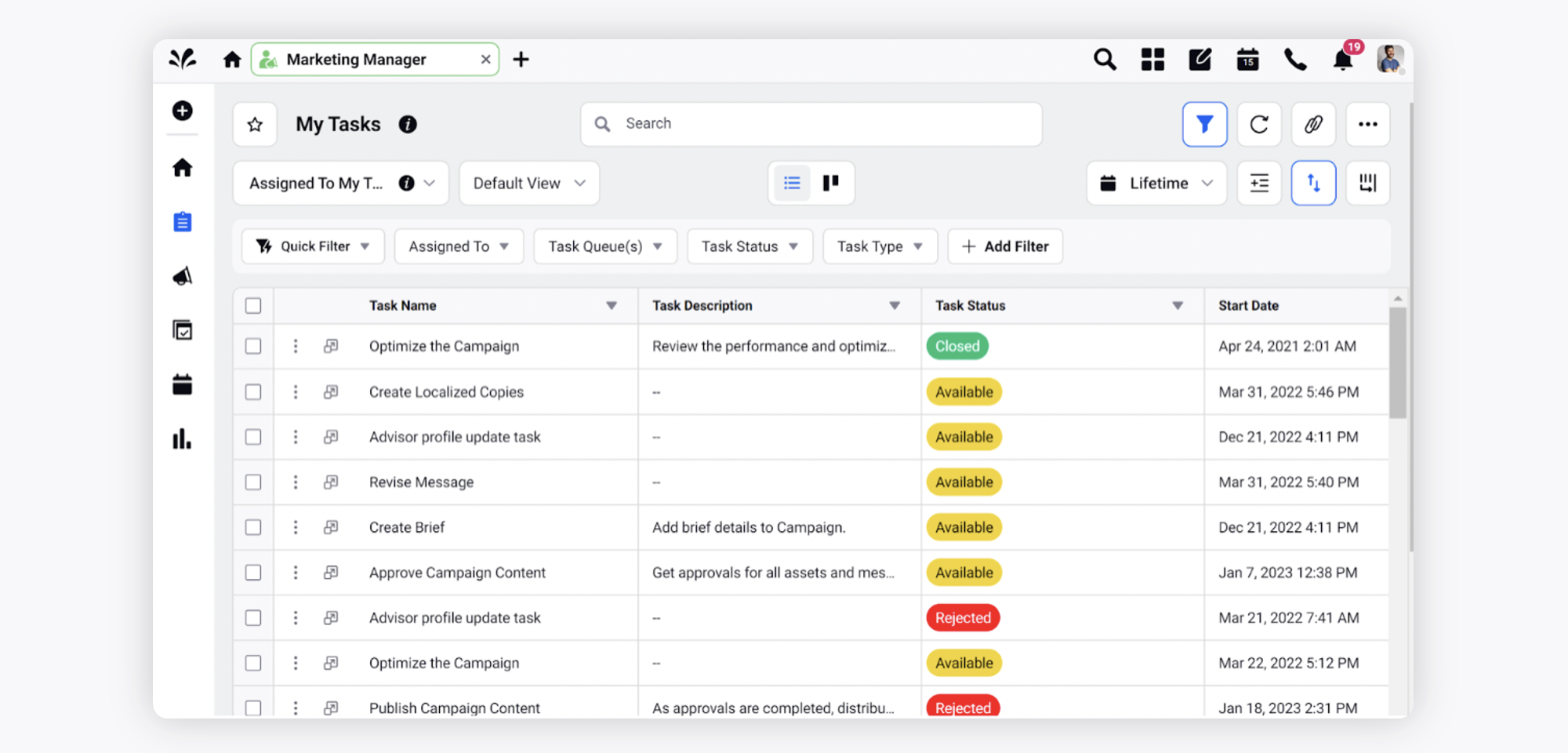Image resolution: width=1568 pixels, height=753 pixels.
Task: Click 'Apr 24, 2021 2:01 AM' date cell
Action: click(x=1287, y=346)
